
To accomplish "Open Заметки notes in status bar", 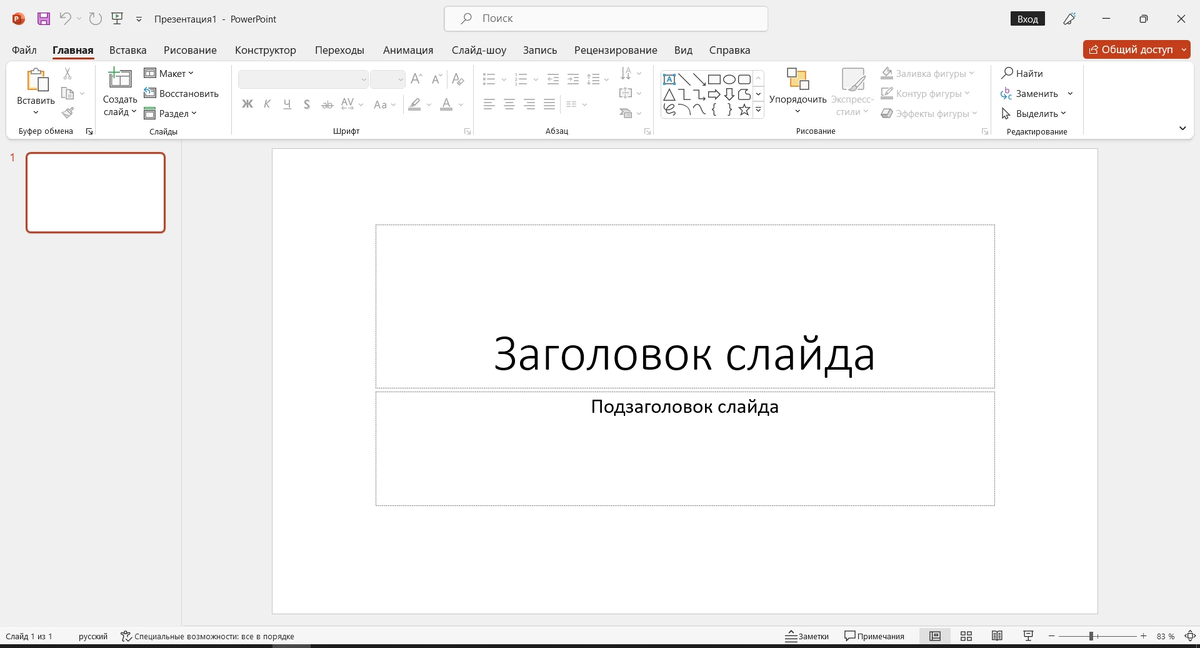I will click(808, 636).
